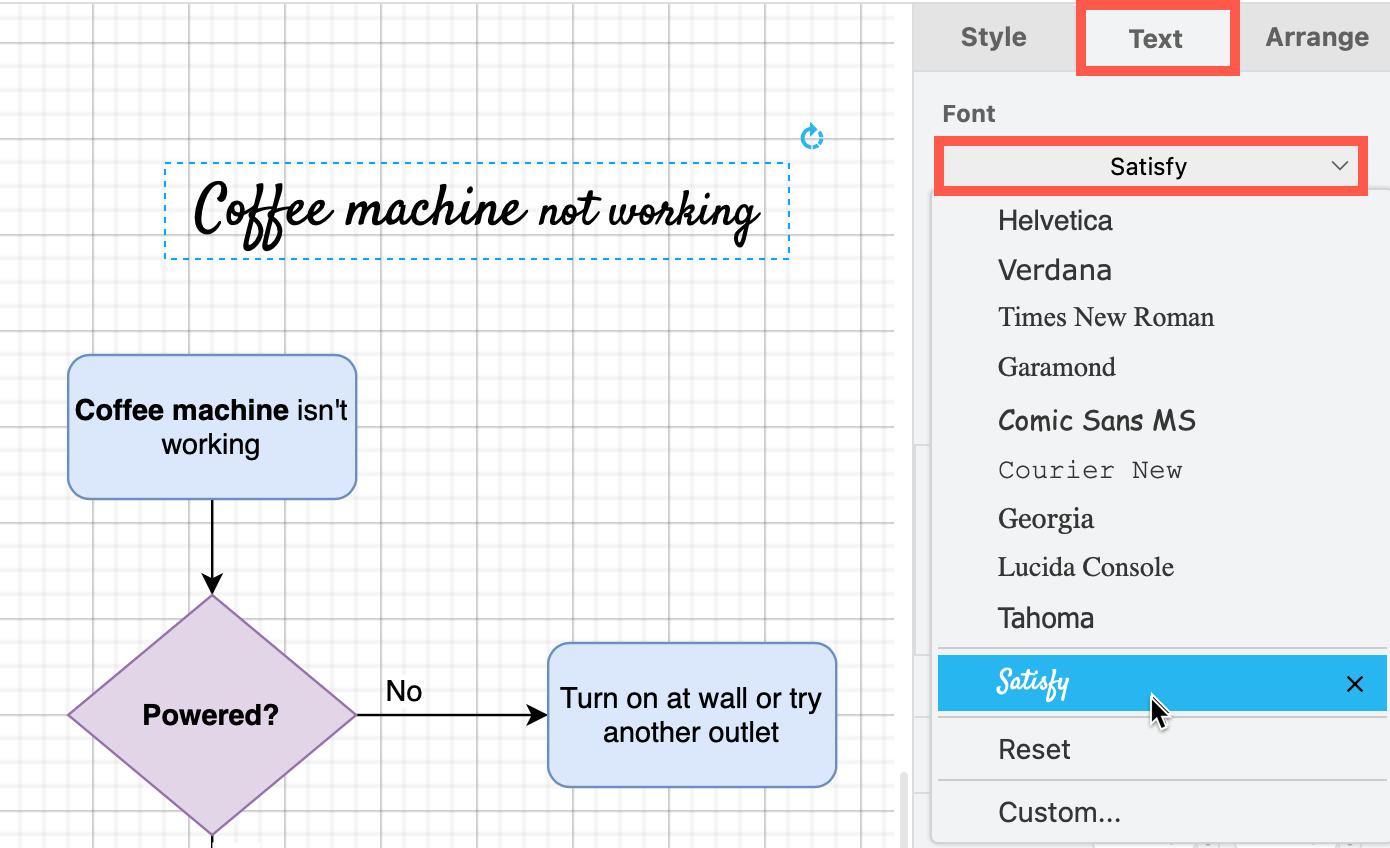Select the Lucida Console font
1390x848 pixels.
[1085, 567]
